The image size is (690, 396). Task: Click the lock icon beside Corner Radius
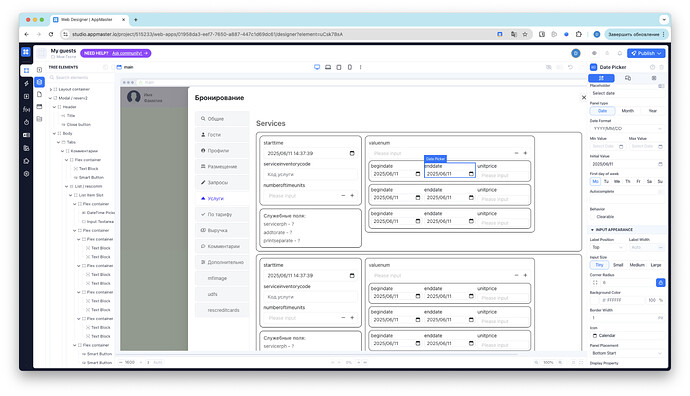661,282
